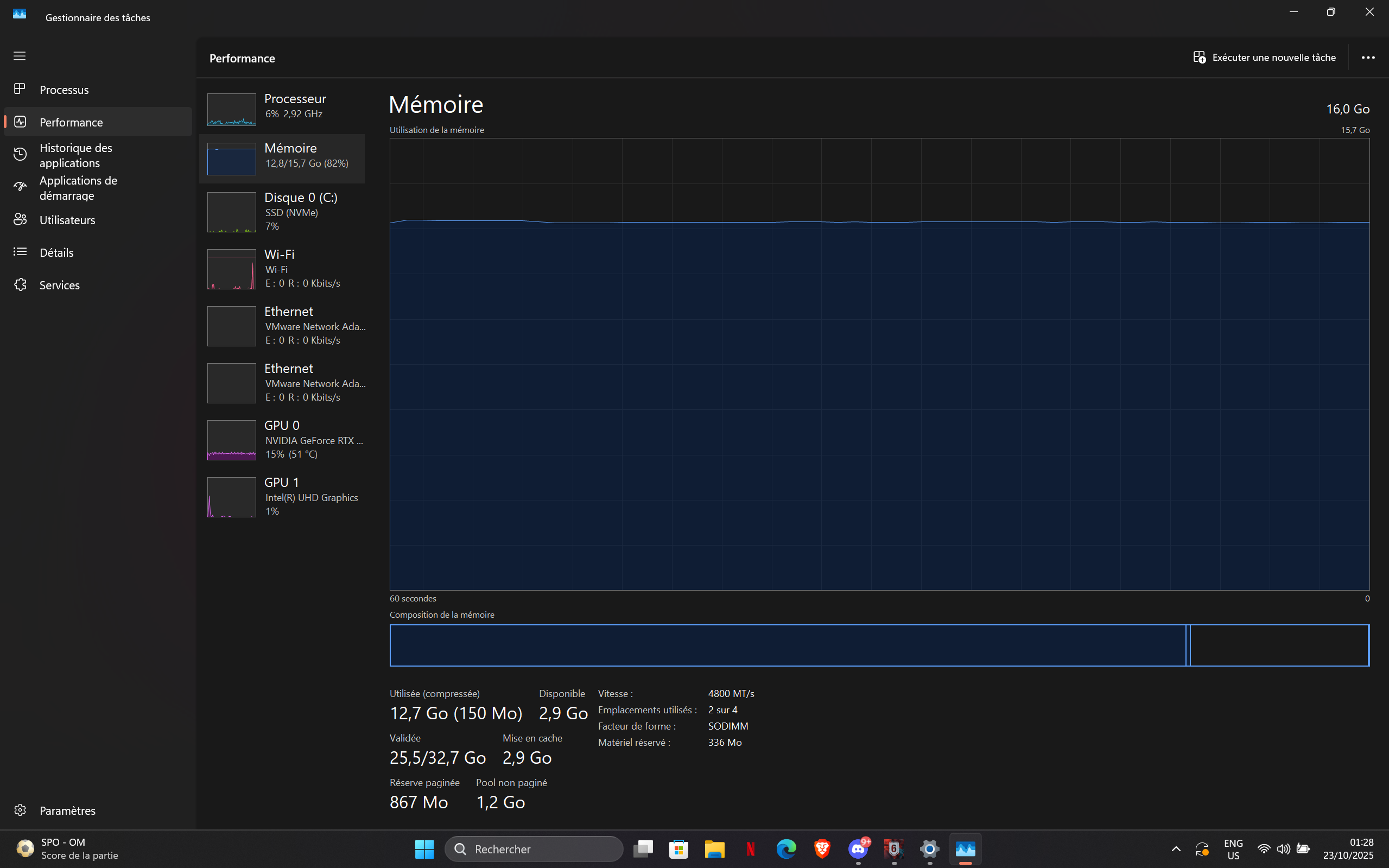Open the Détails list icon

20,252
